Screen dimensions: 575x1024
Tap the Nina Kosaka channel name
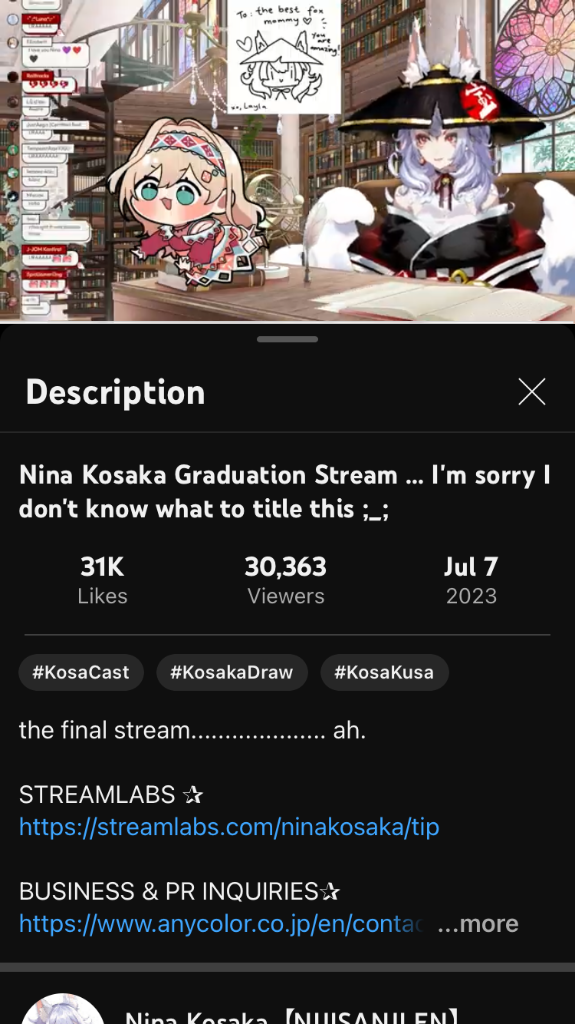[x=291, y=1016]
